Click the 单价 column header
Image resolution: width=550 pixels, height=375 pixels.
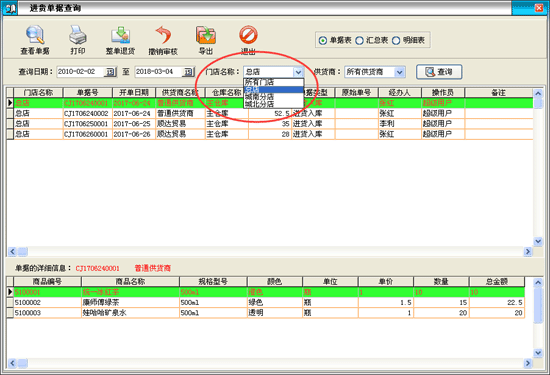pyautogui.click(x=385, y=281)
